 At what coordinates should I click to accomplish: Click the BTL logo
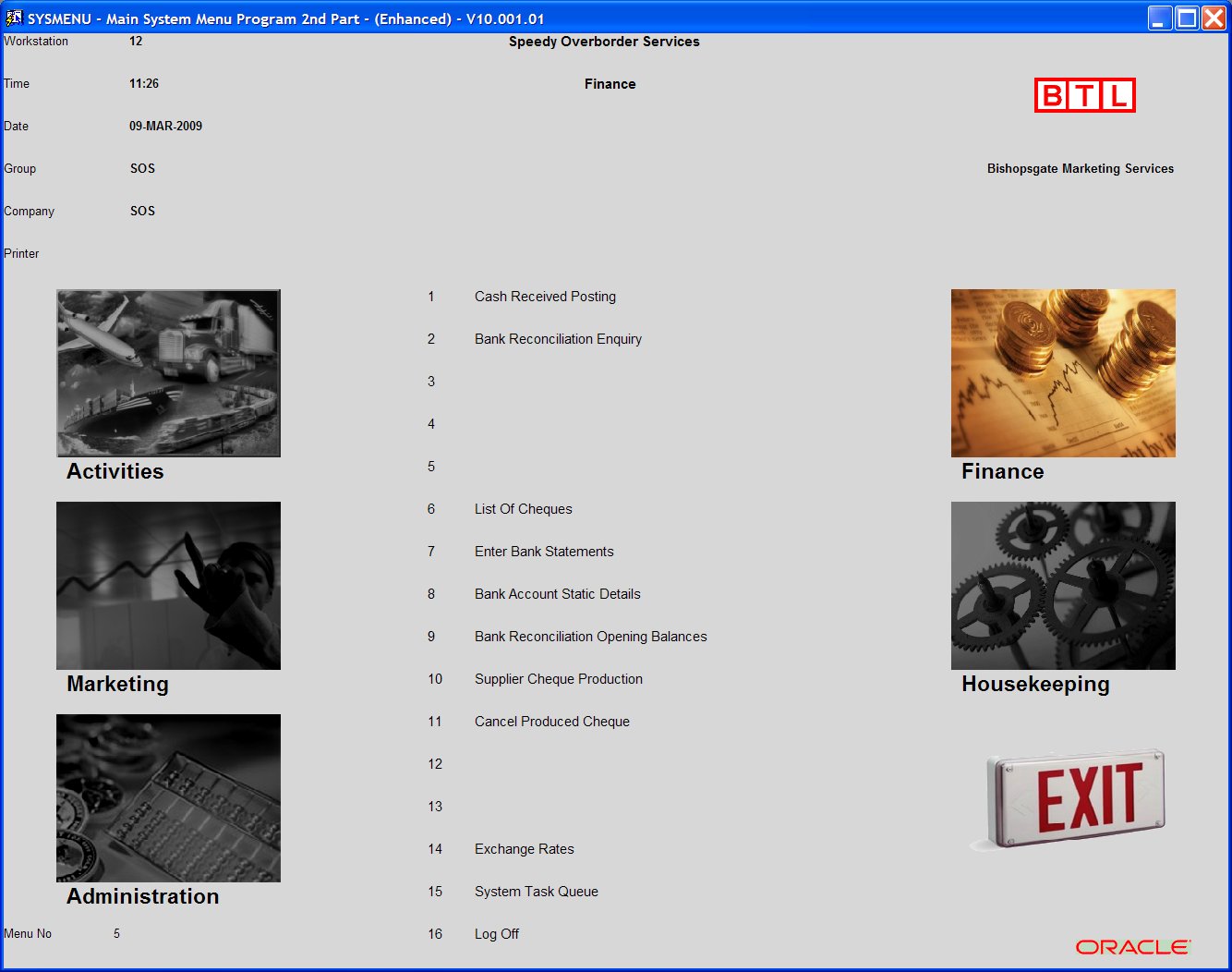[x=1085, y=95]
